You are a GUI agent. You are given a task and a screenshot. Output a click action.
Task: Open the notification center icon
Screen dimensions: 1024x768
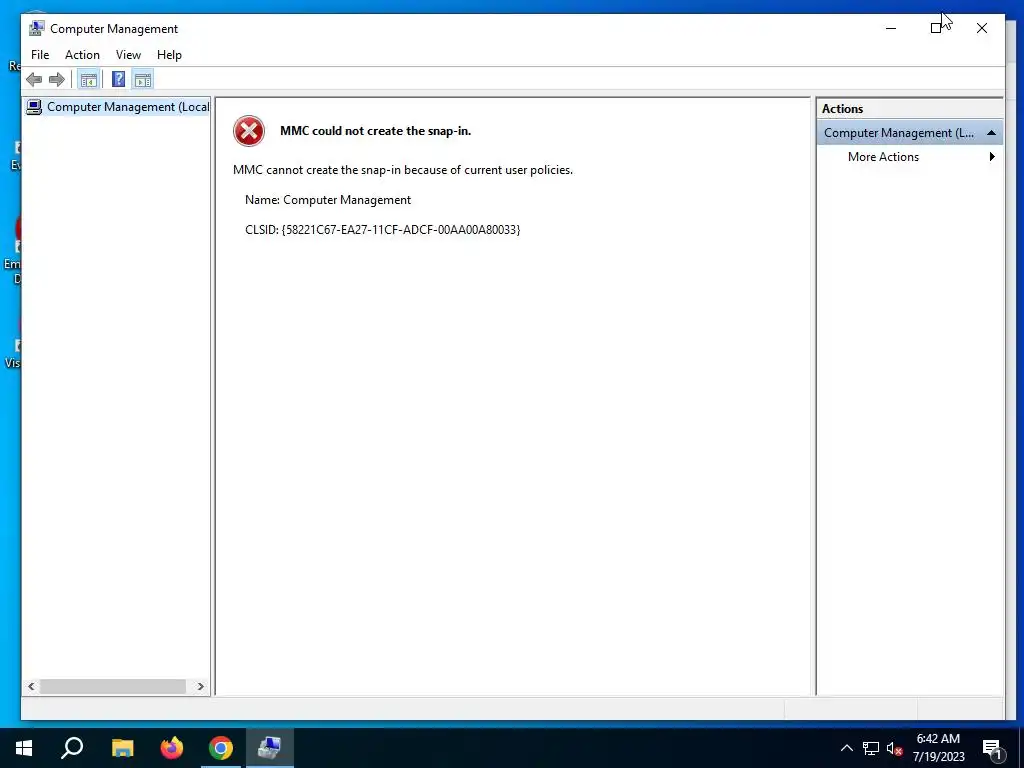tap(992, 749)
